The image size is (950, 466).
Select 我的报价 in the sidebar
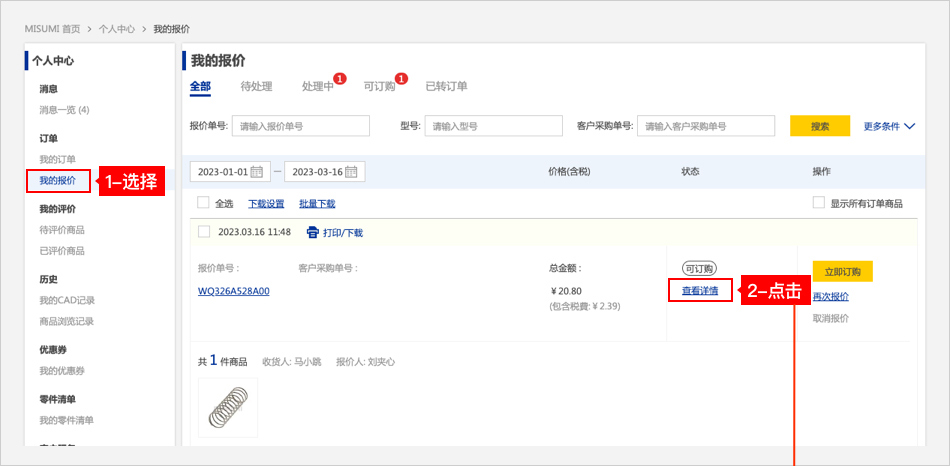pos(57,181)
